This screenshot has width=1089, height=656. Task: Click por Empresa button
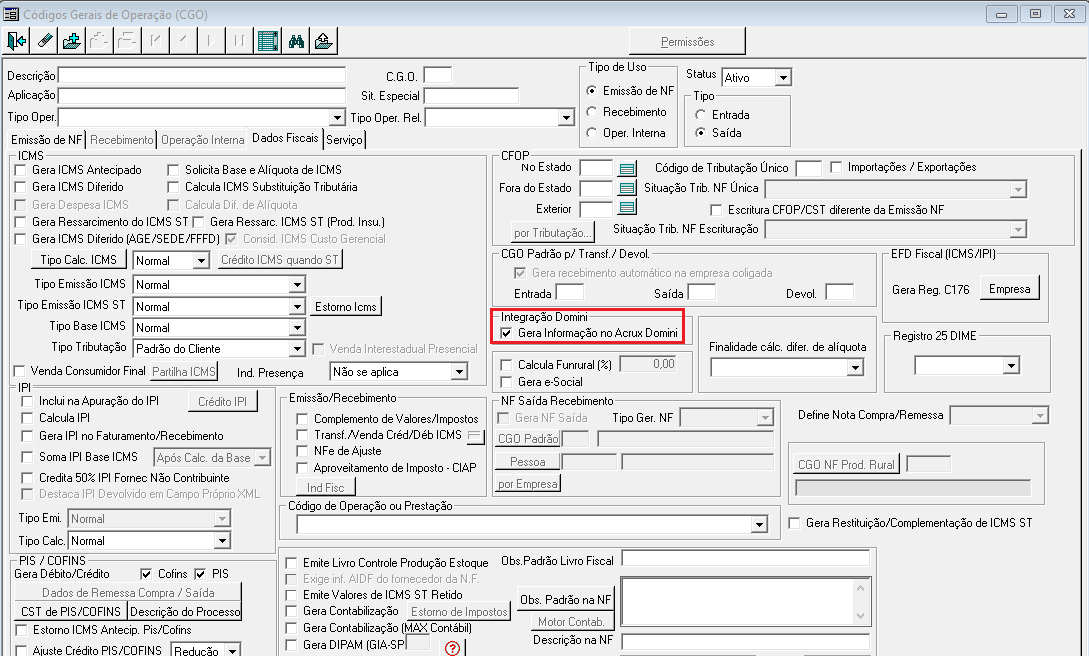(x=528, y=484)
